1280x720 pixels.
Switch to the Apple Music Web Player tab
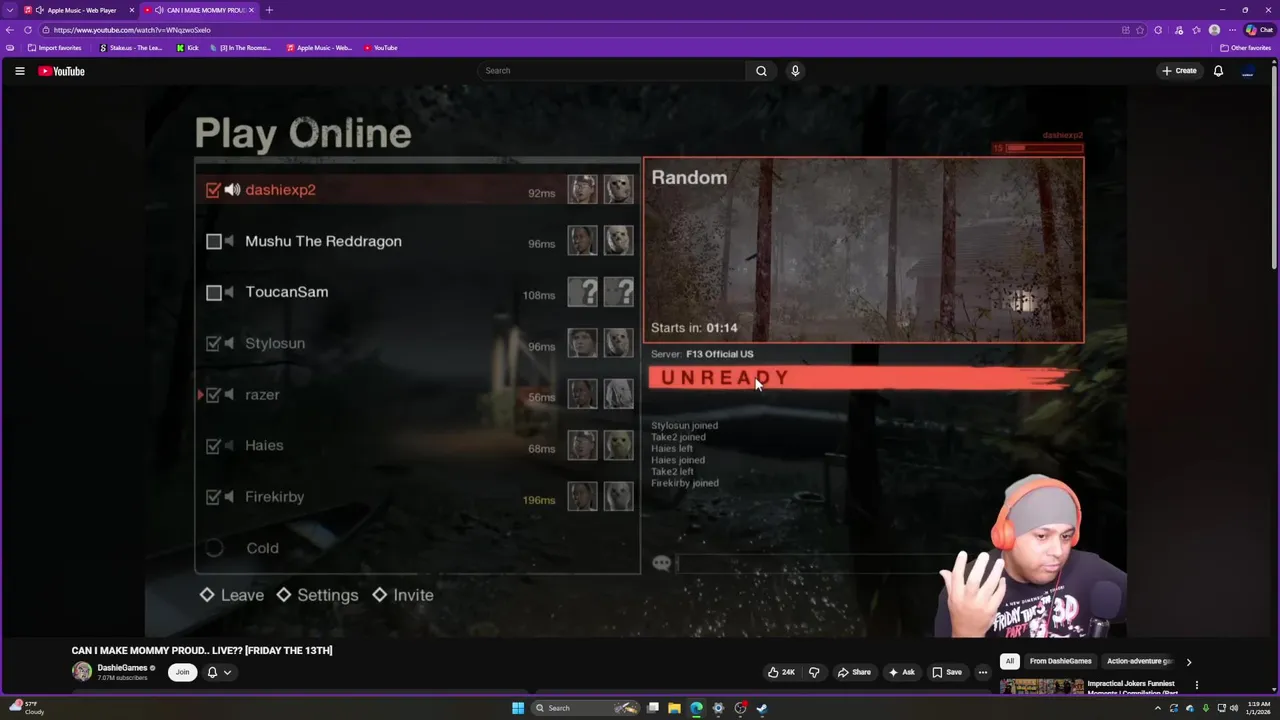pos(78,10)
